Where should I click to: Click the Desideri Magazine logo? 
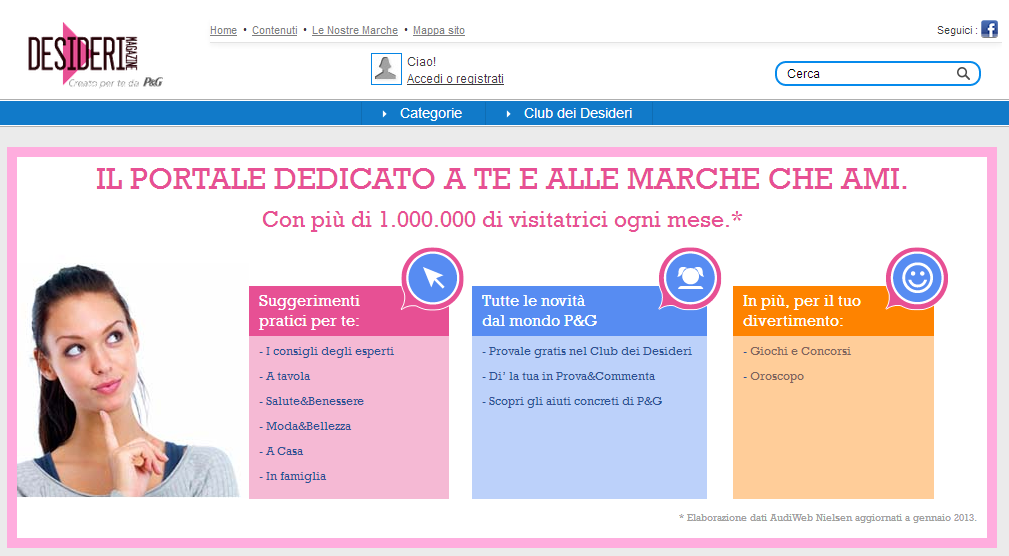(95, 55)
